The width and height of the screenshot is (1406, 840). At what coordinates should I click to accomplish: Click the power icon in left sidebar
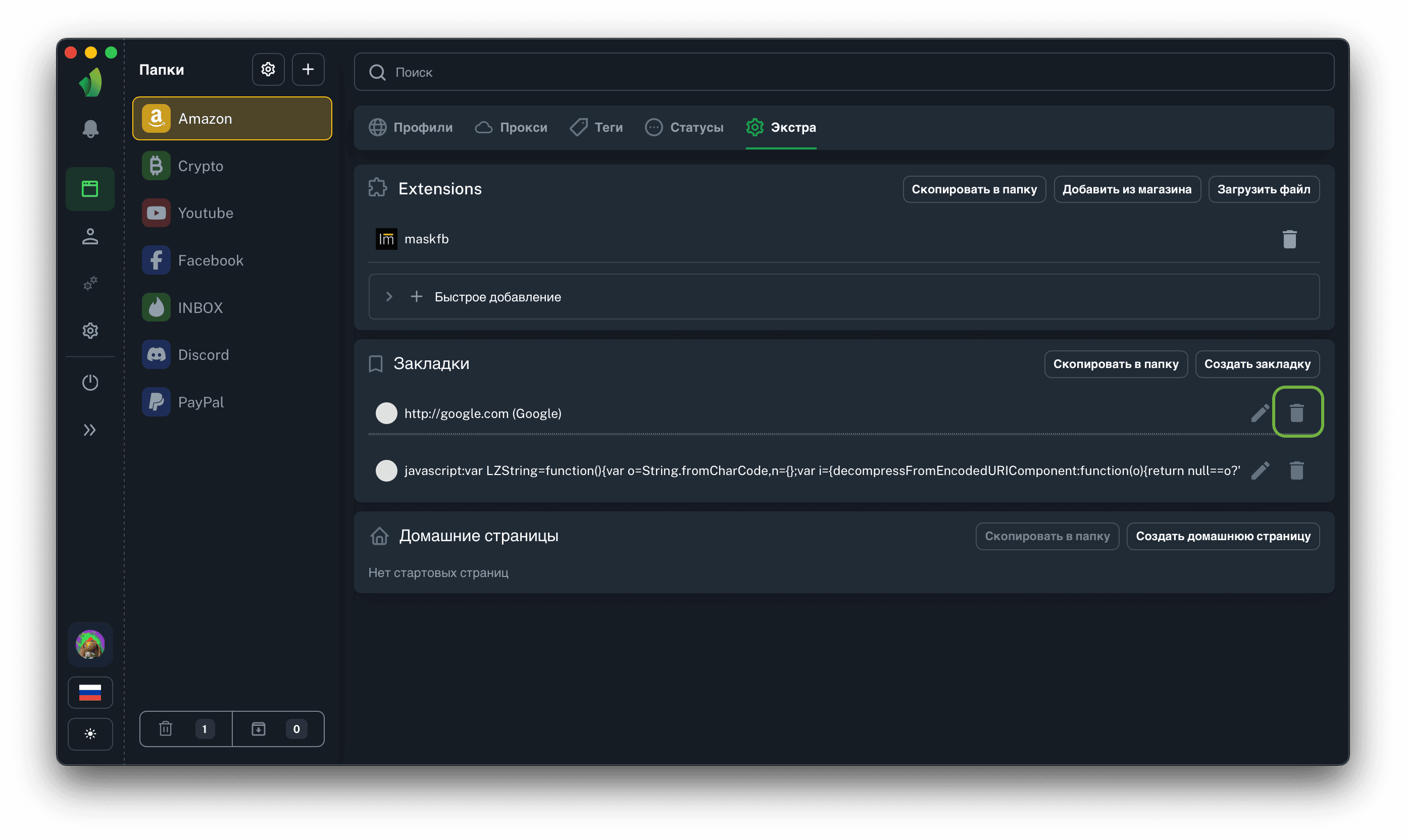[90, 383]
